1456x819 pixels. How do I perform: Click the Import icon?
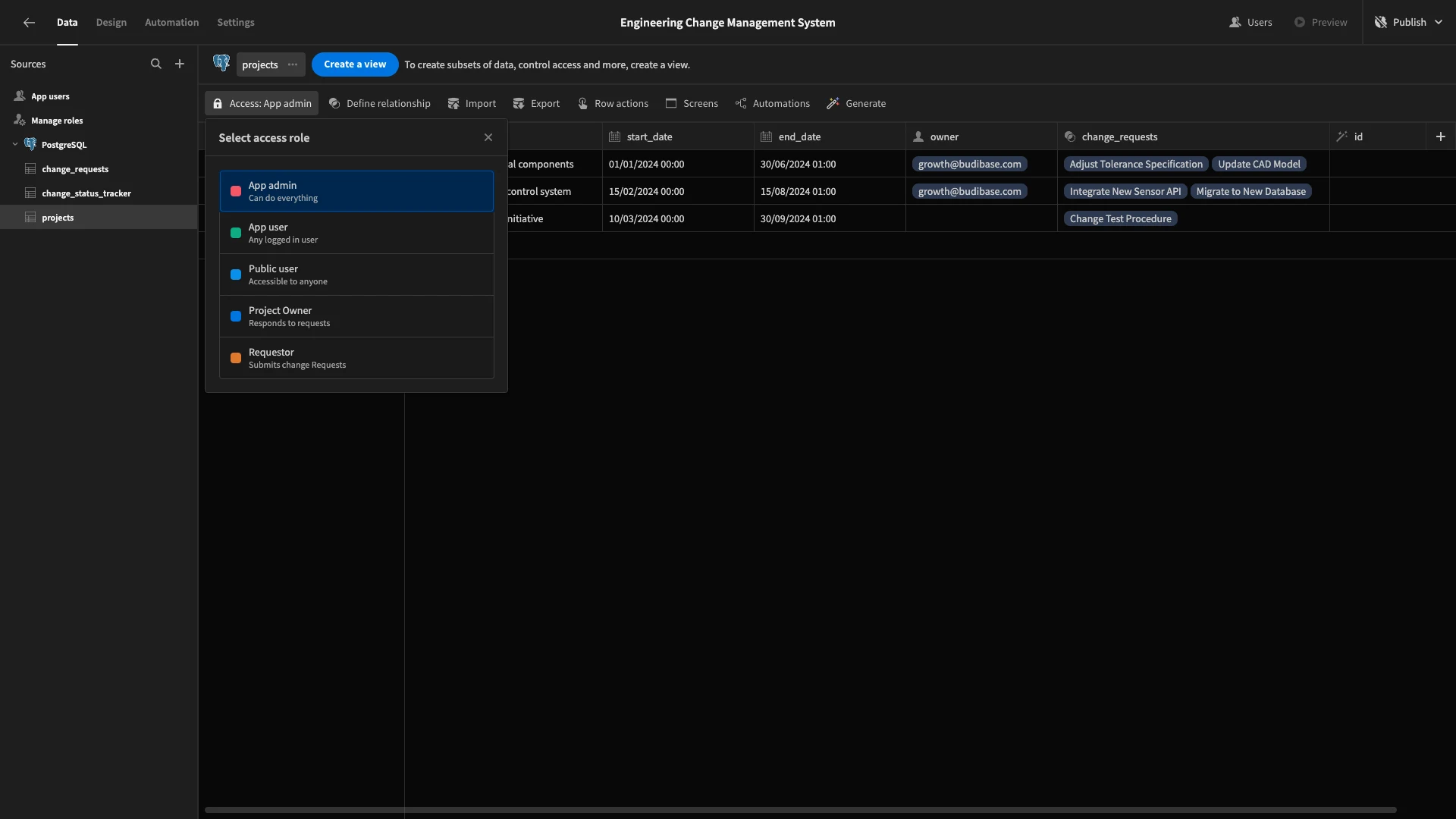pyautogui.click(x=453, y=104)
